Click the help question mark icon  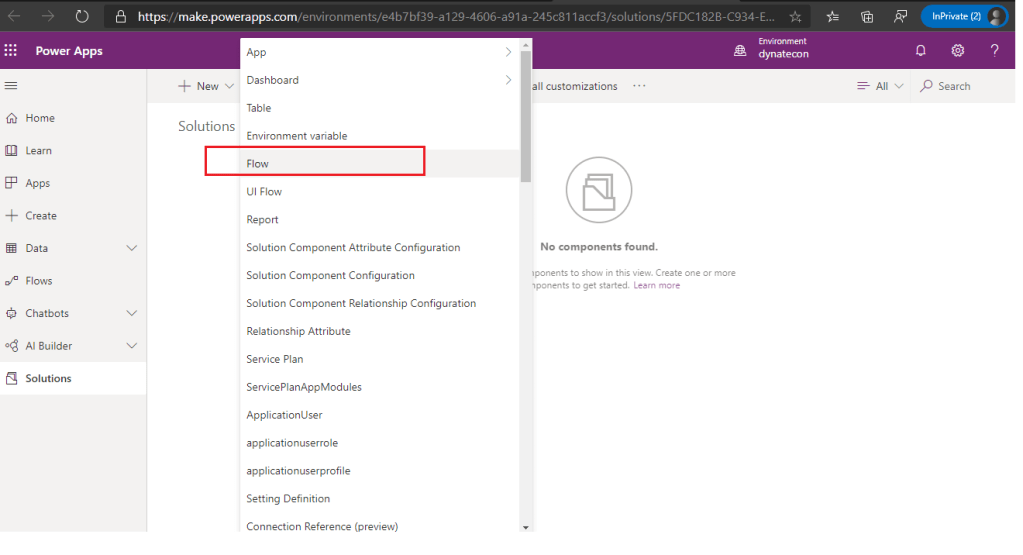point(994,51)
